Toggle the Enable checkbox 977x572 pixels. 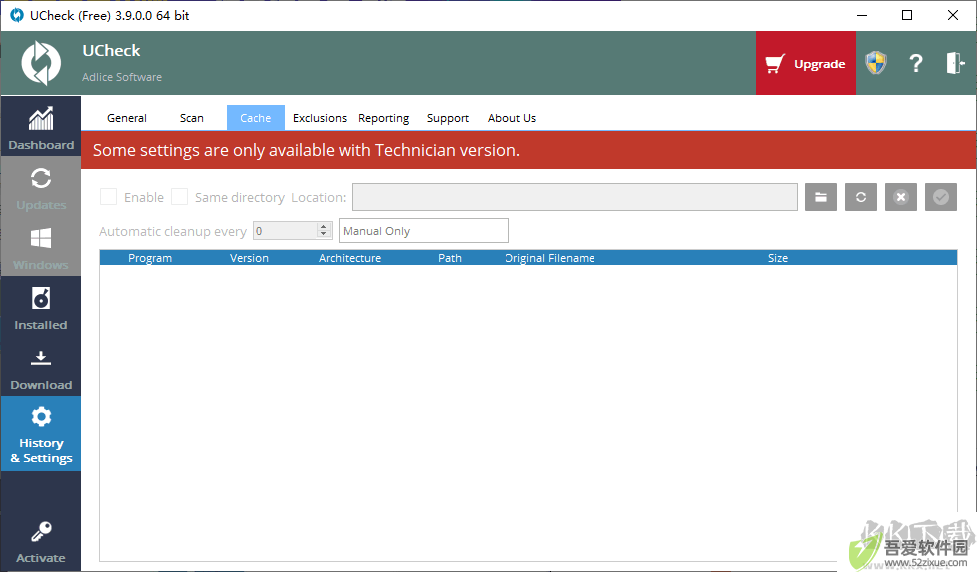pyautogui.click(x=108, y=197)
